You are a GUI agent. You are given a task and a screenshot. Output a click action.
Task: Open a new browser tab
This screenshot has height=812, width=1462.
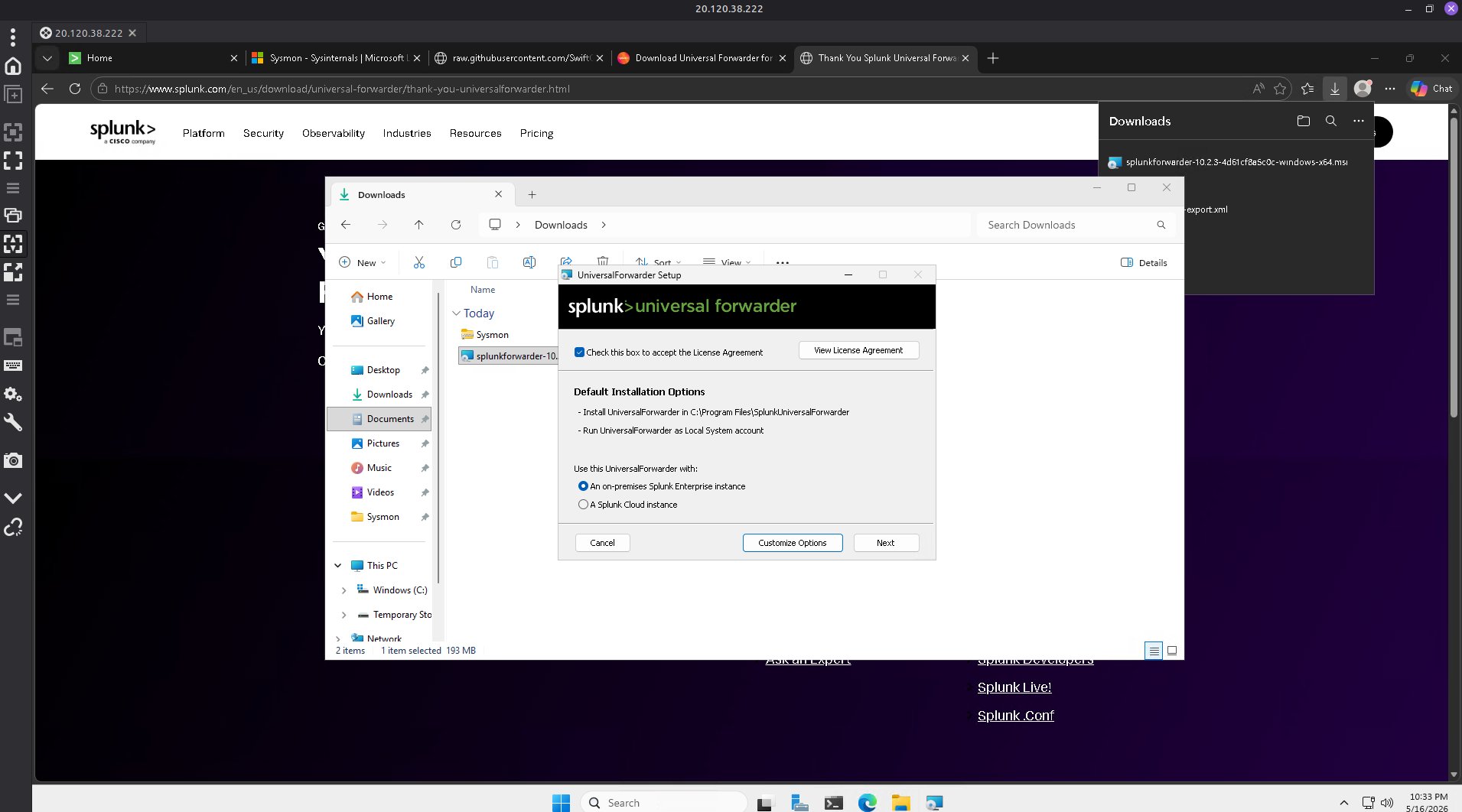point(993,58)
